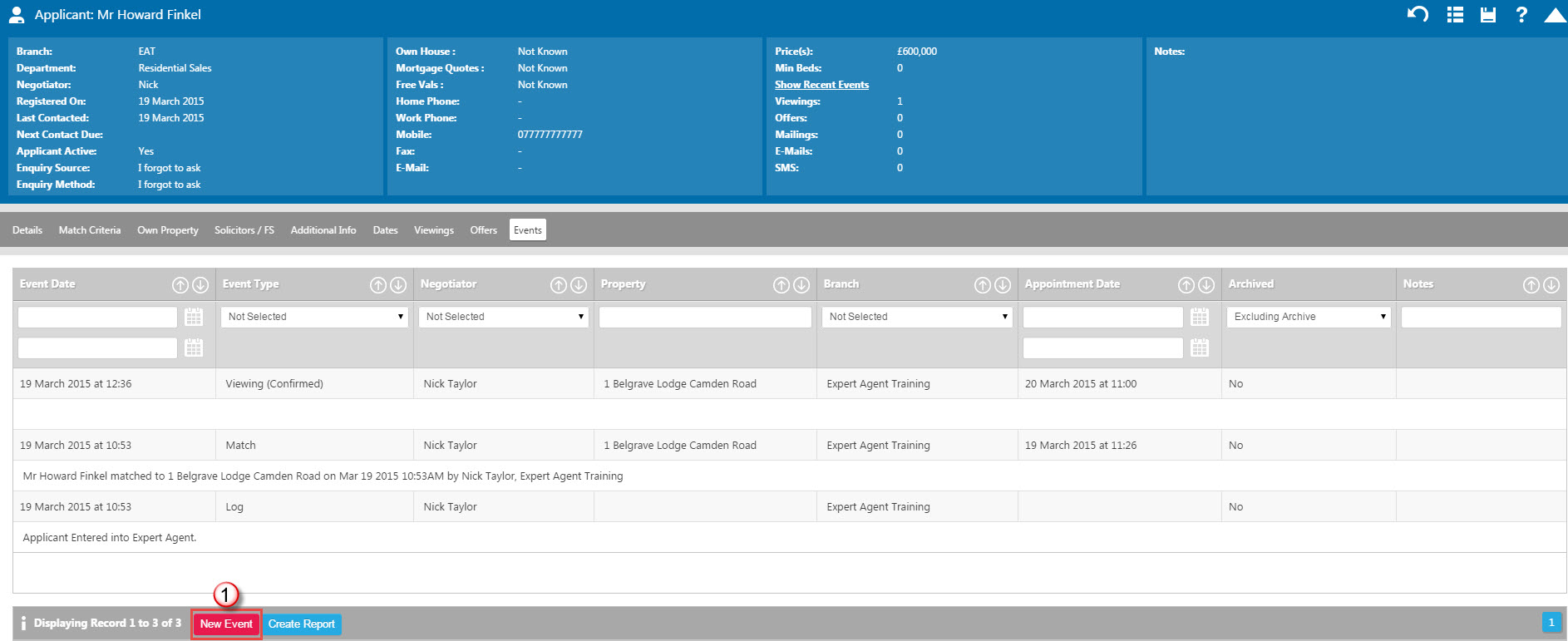Open the Additional Info tab
This screenshot has height=641, width=1568.
tap(323, 230)
